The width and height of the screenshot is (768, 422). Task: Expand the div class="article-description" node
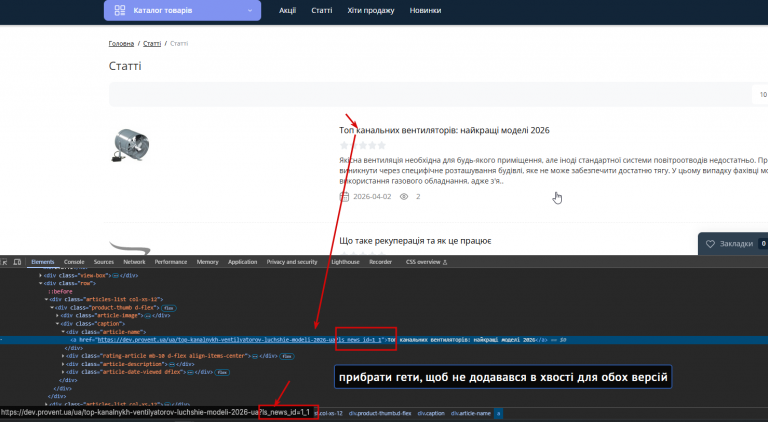point(63,364)
